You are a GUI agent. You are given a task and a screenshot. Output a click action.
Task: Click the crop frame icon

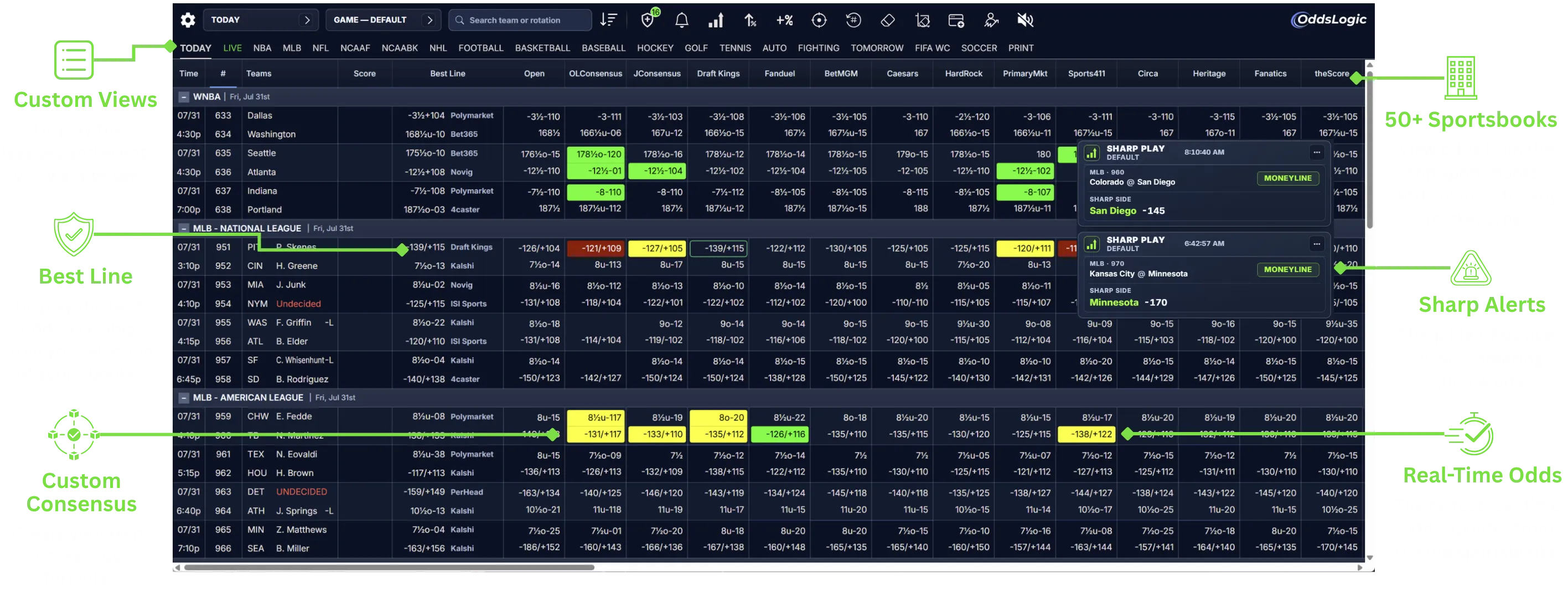[922, 20]
